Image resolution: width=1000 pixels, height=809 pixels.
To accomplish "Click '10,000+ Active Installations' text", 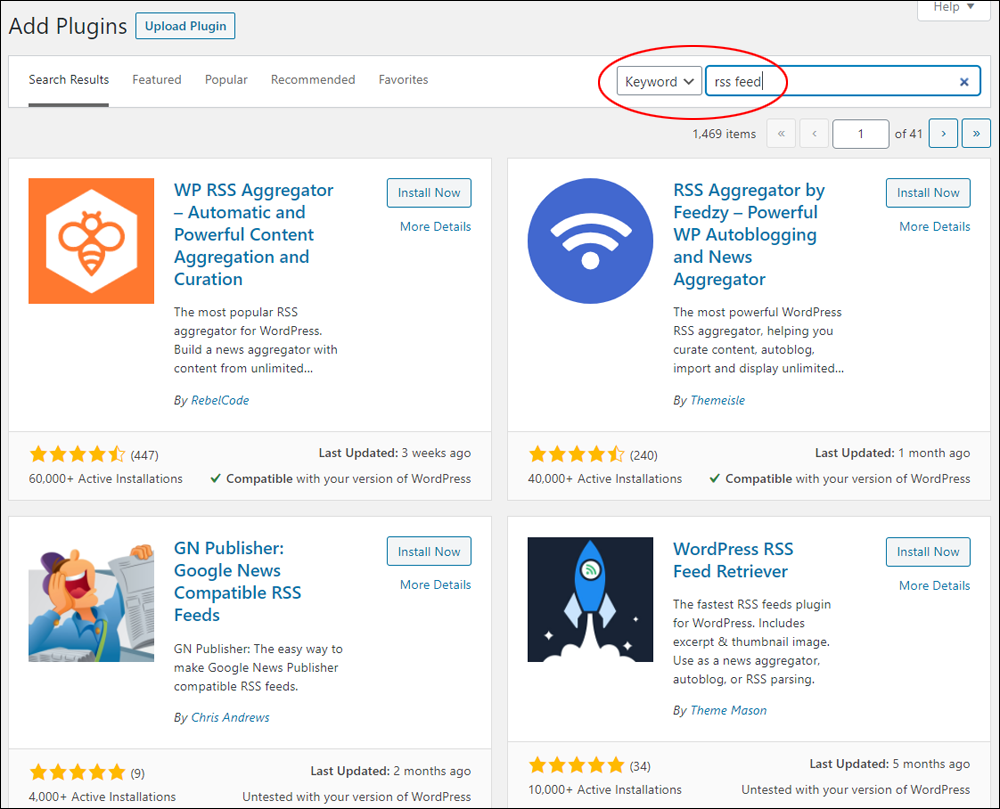I will click(x=605, y=789).
